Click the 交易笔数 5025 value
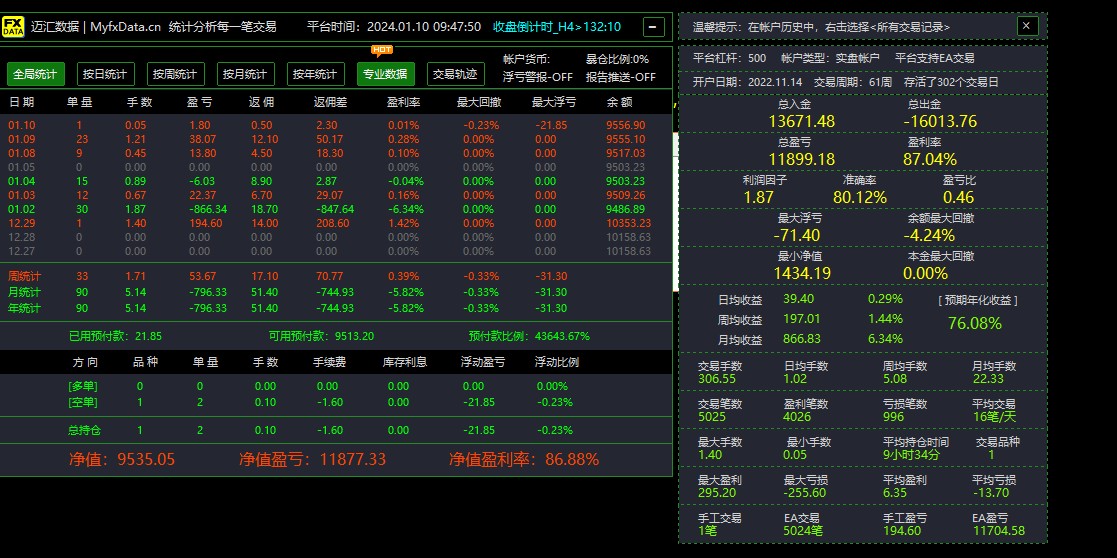The image size is (1117, 558). click(x=712, y=417)
